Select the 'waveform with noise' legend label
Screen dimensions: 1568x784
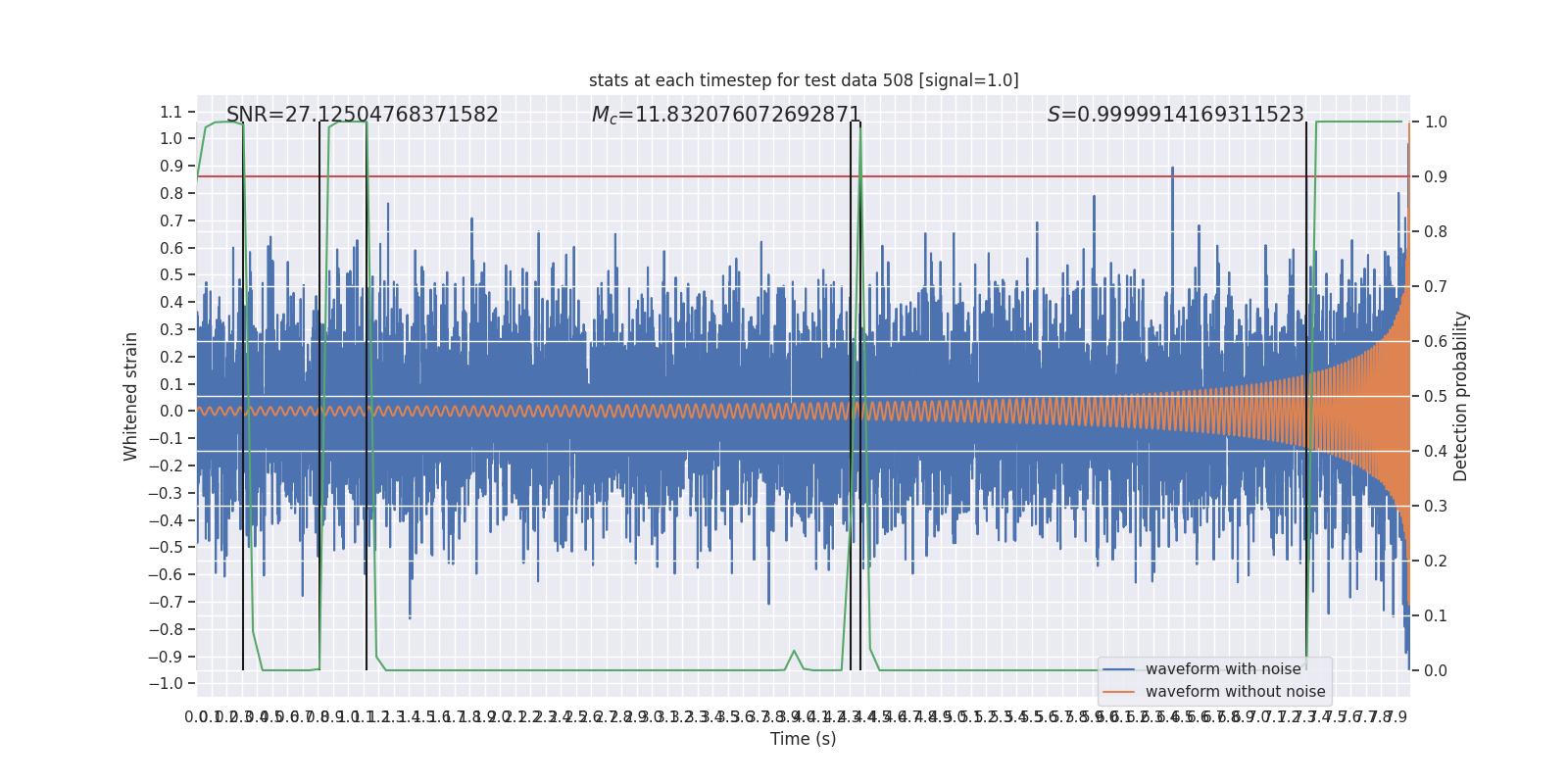tap(1223, 669)
